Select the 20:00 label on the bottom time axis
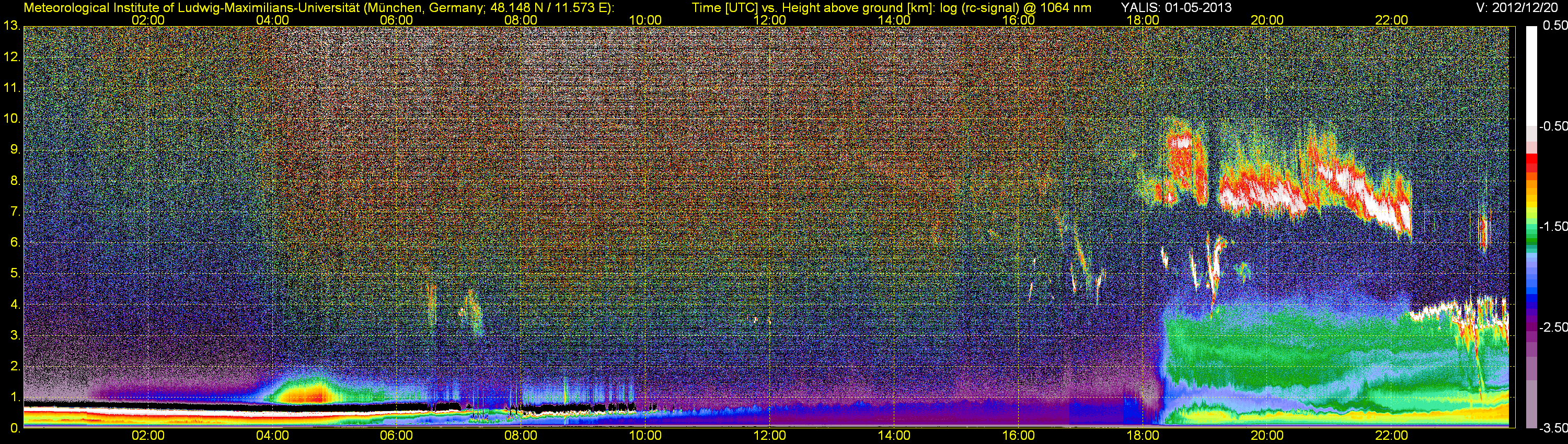The height and width of the screenshot is (444, 1568). 1267,436
